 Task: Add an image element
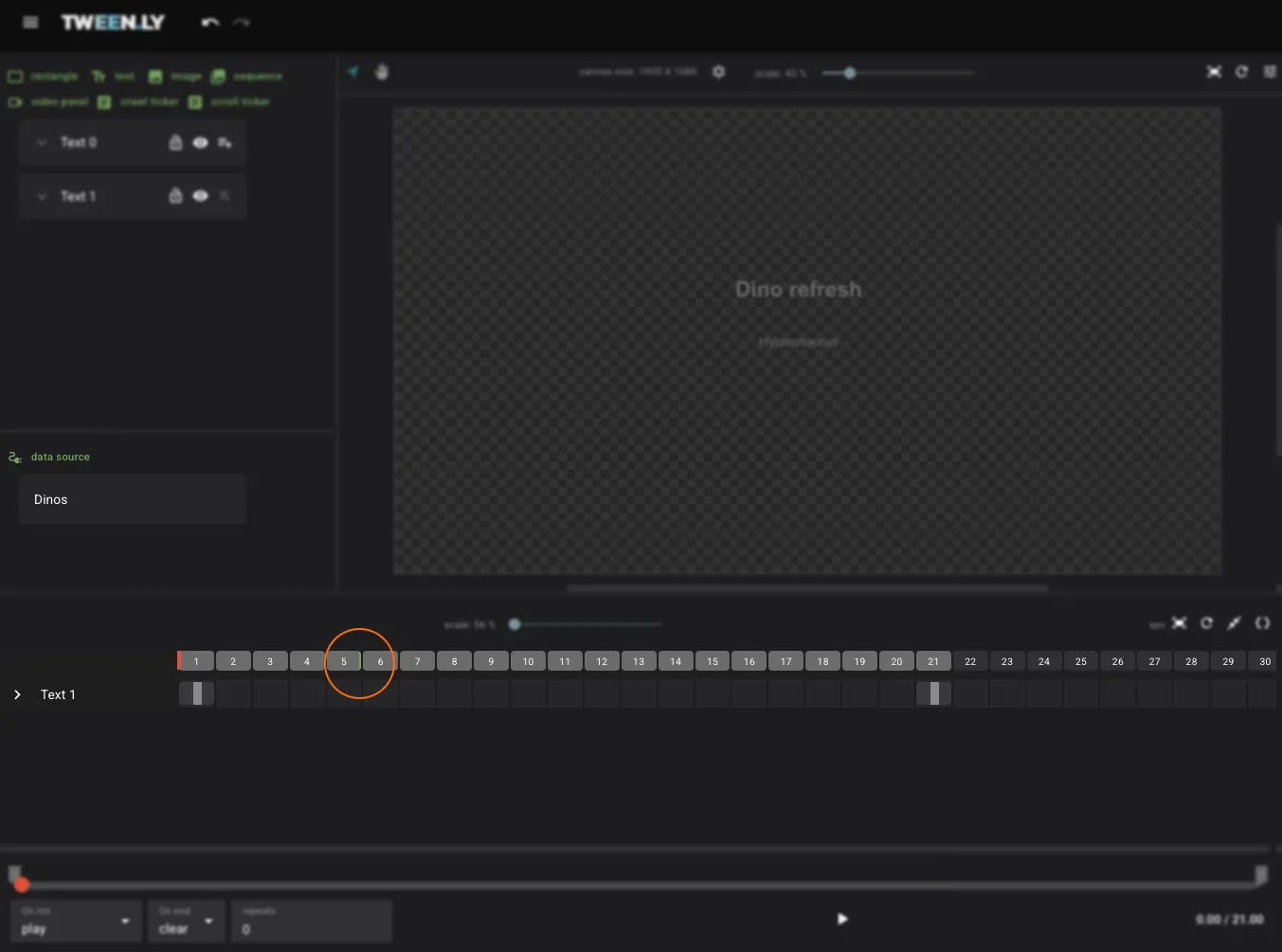[x=175, y=76]
